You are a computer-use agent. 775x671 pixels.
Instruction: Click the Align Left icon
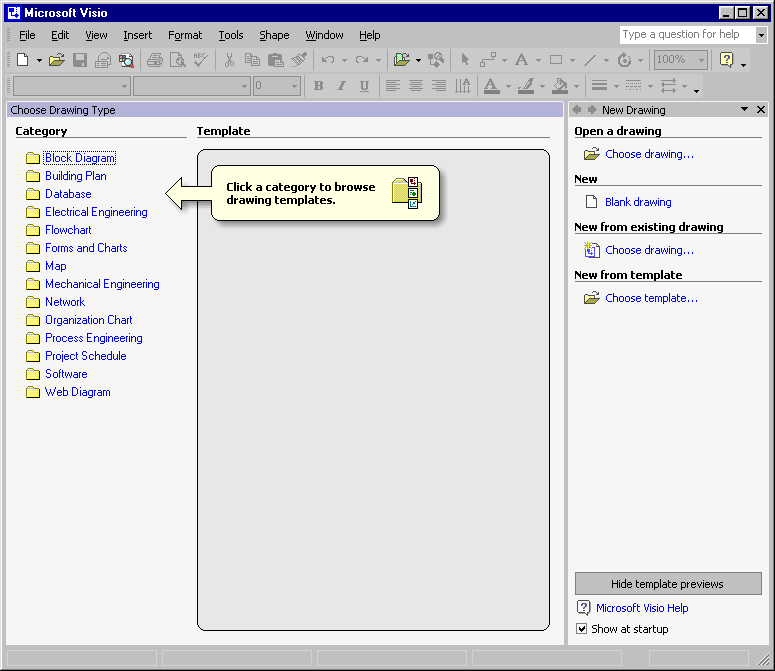pos(393,86)
